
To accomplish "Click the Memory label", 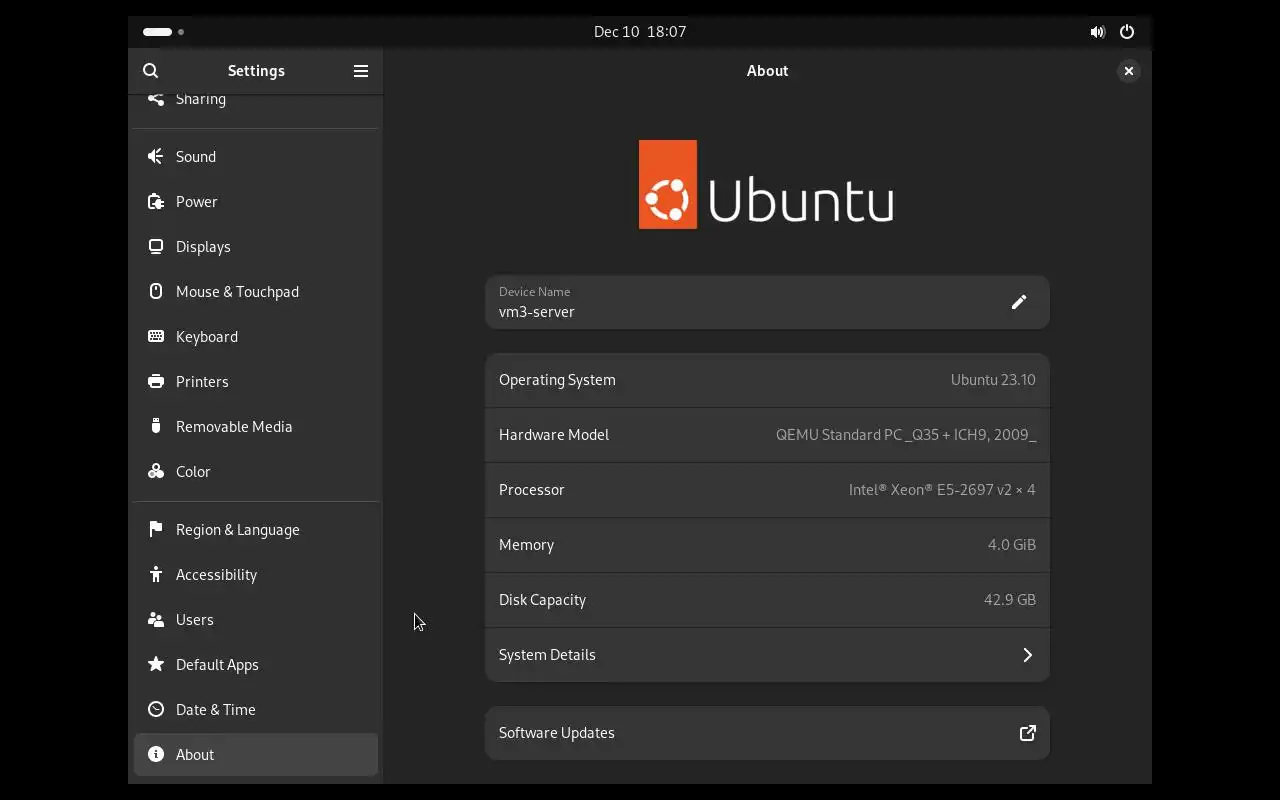I will pos(526,545).
